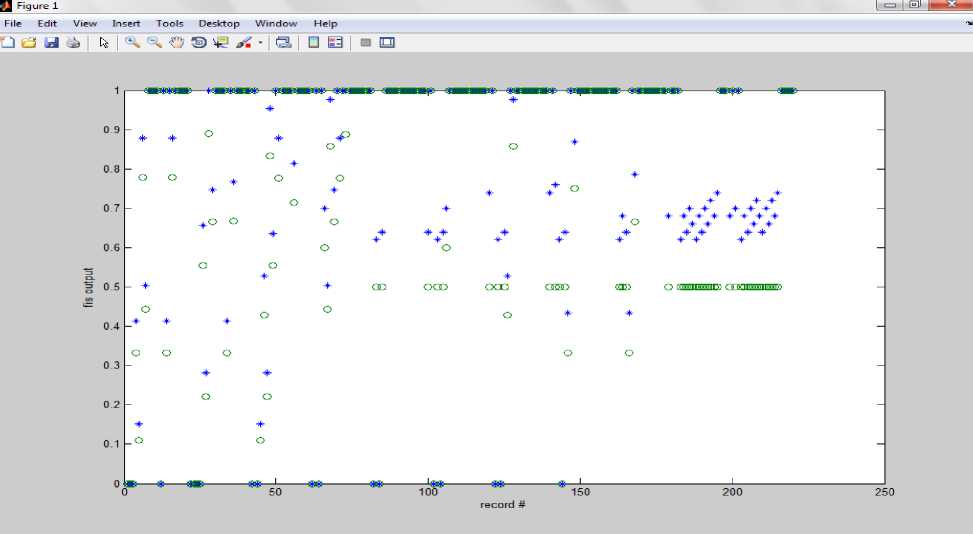Image resolution: width=973 pixels, height=534 pixels.
Task: Print the figure via printer icon
Action: coord(73,43)
